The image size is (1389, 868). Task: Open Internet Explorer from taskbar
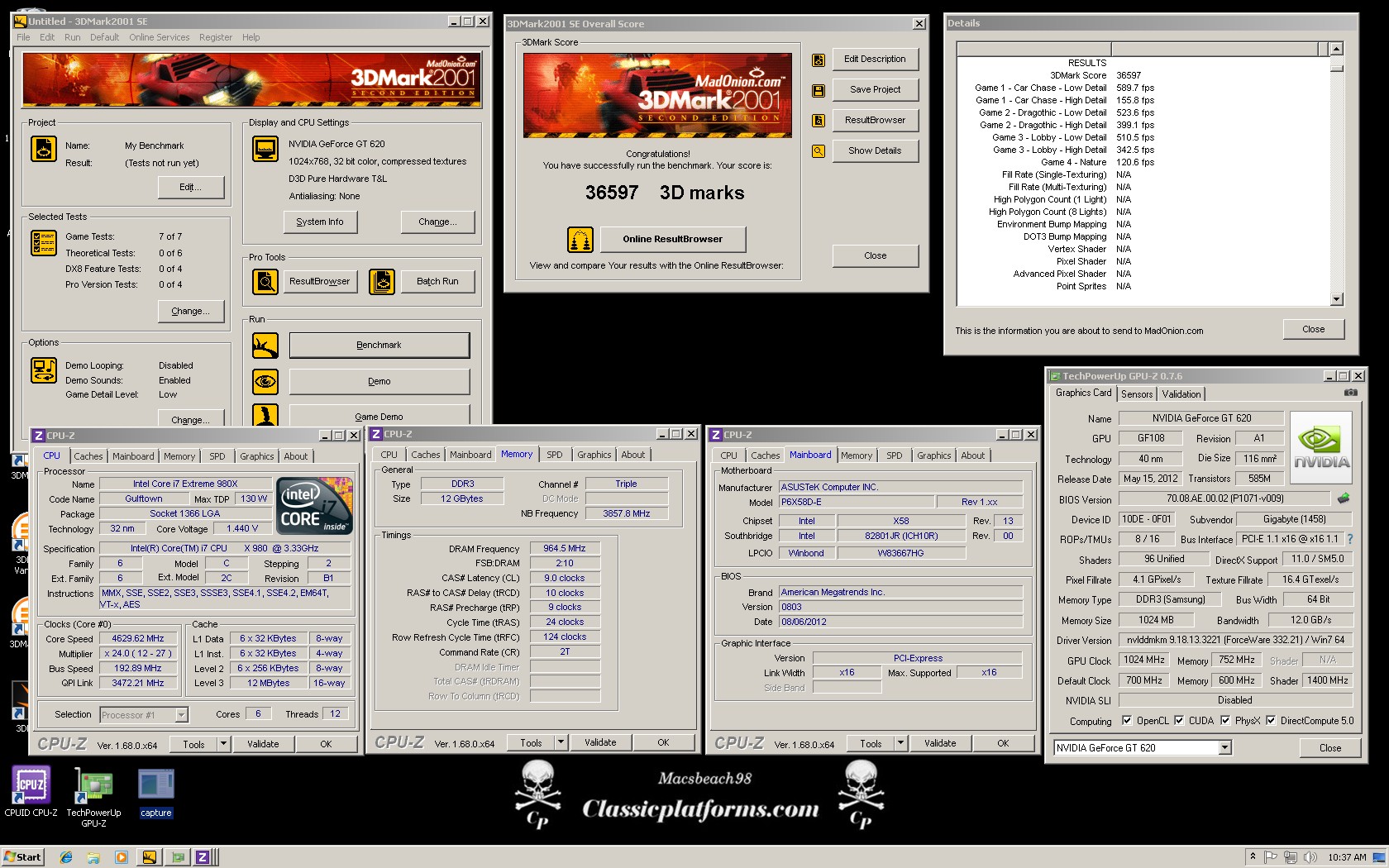coord(66,857)
